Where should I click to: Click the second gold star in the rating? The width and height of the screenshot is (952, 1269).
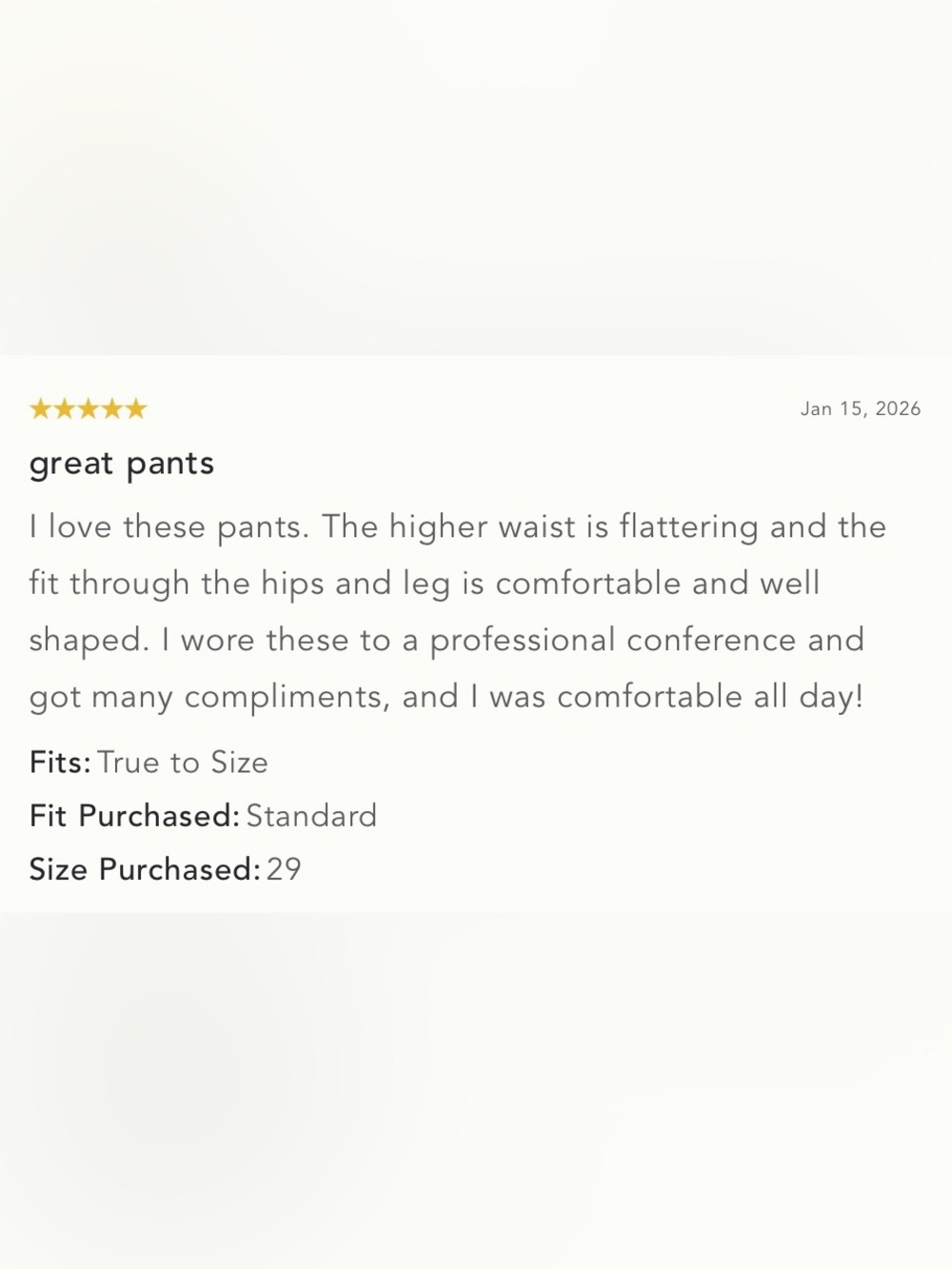coord(65,409)
